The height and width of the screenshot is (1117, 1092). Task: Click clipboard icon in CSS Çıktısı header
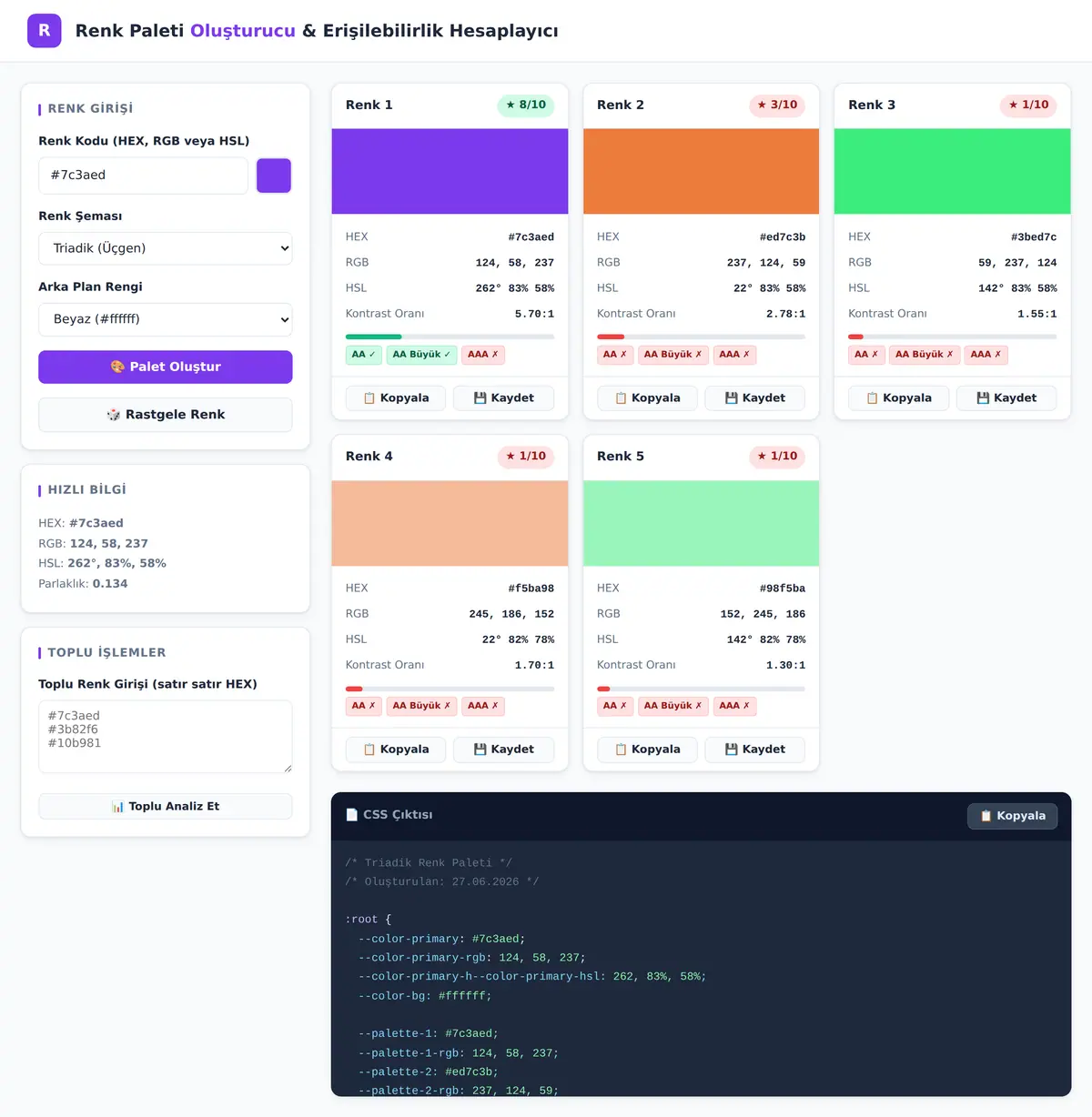986,816
